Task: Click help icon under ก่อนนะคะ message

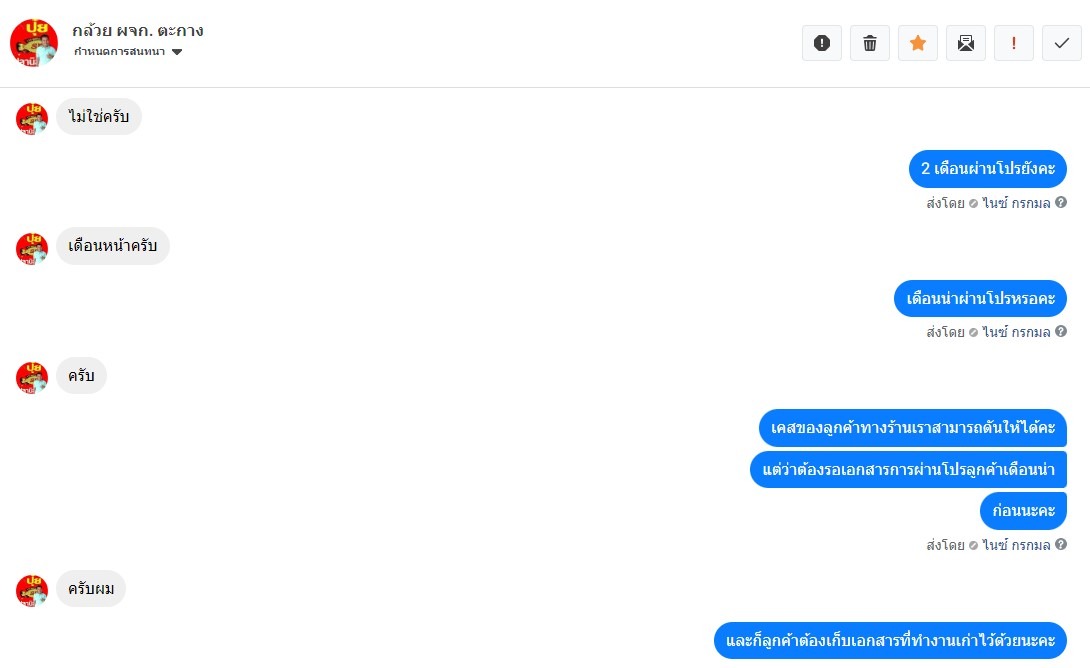Action: tap(1061, 544)
